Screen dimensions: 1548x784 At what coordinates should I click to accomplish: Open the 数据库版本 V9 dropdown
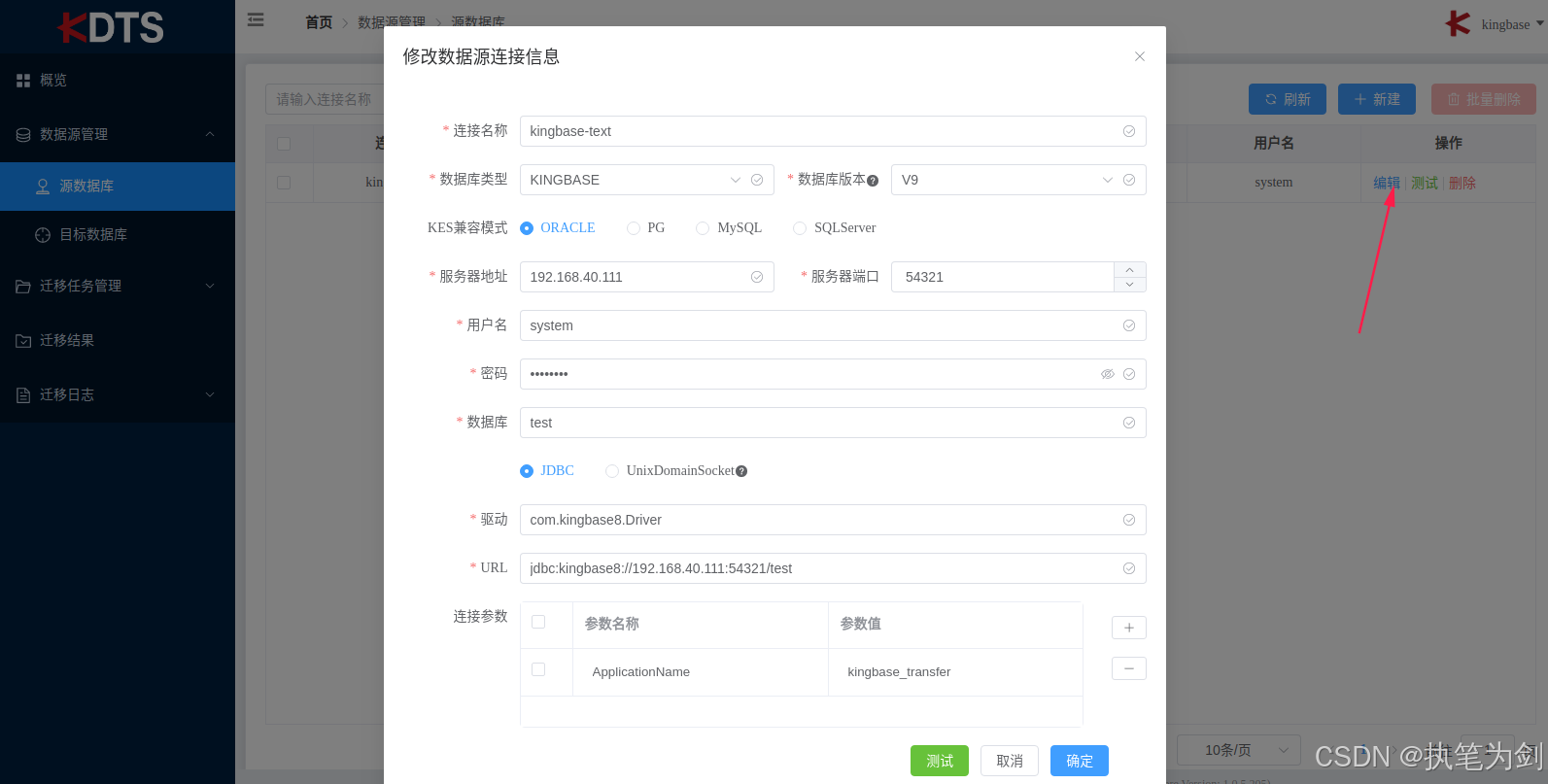1018,180
